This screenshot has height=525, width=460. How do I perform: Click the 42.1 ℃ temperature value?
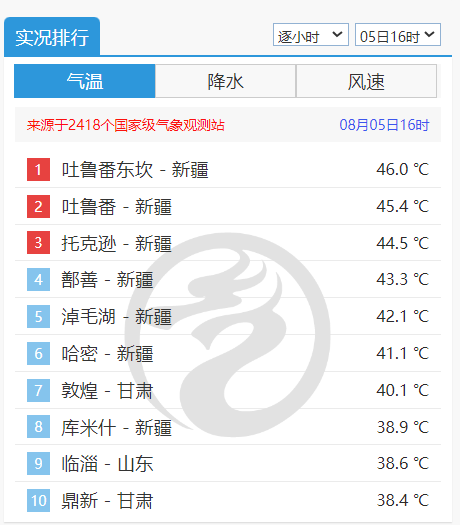402,316
